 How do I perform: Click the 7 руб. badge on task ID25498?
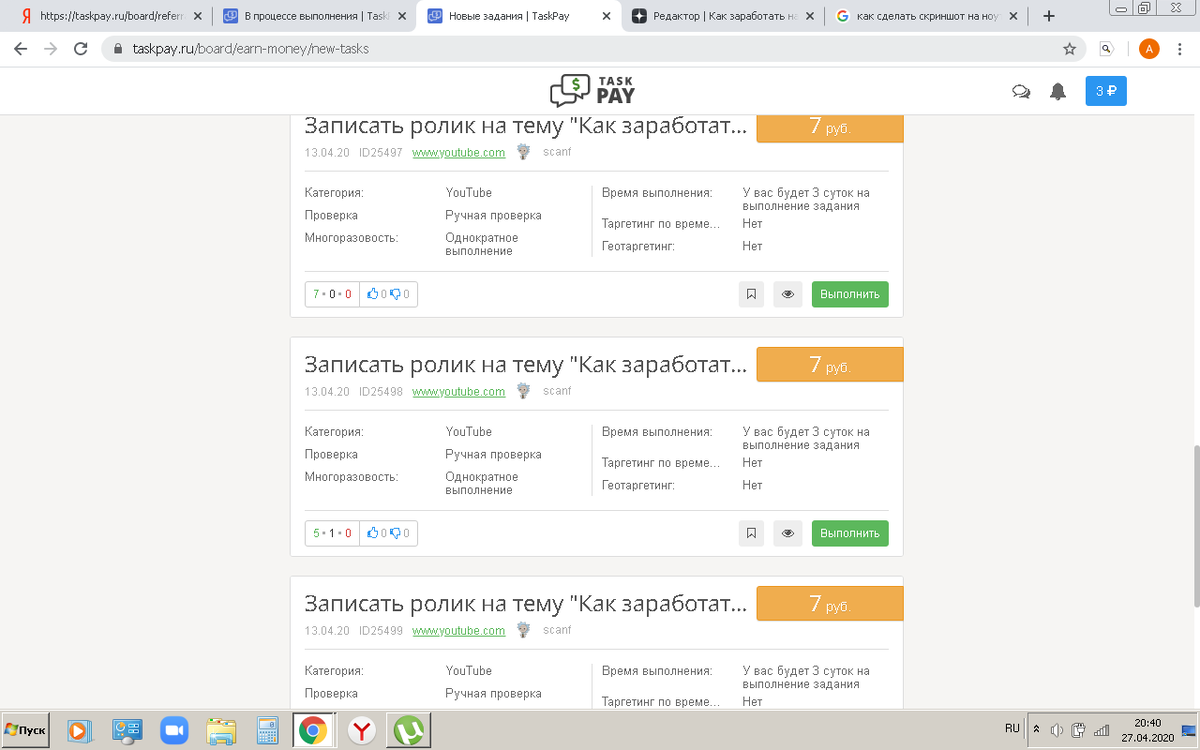pyautogui.click(x=830, y=365)
